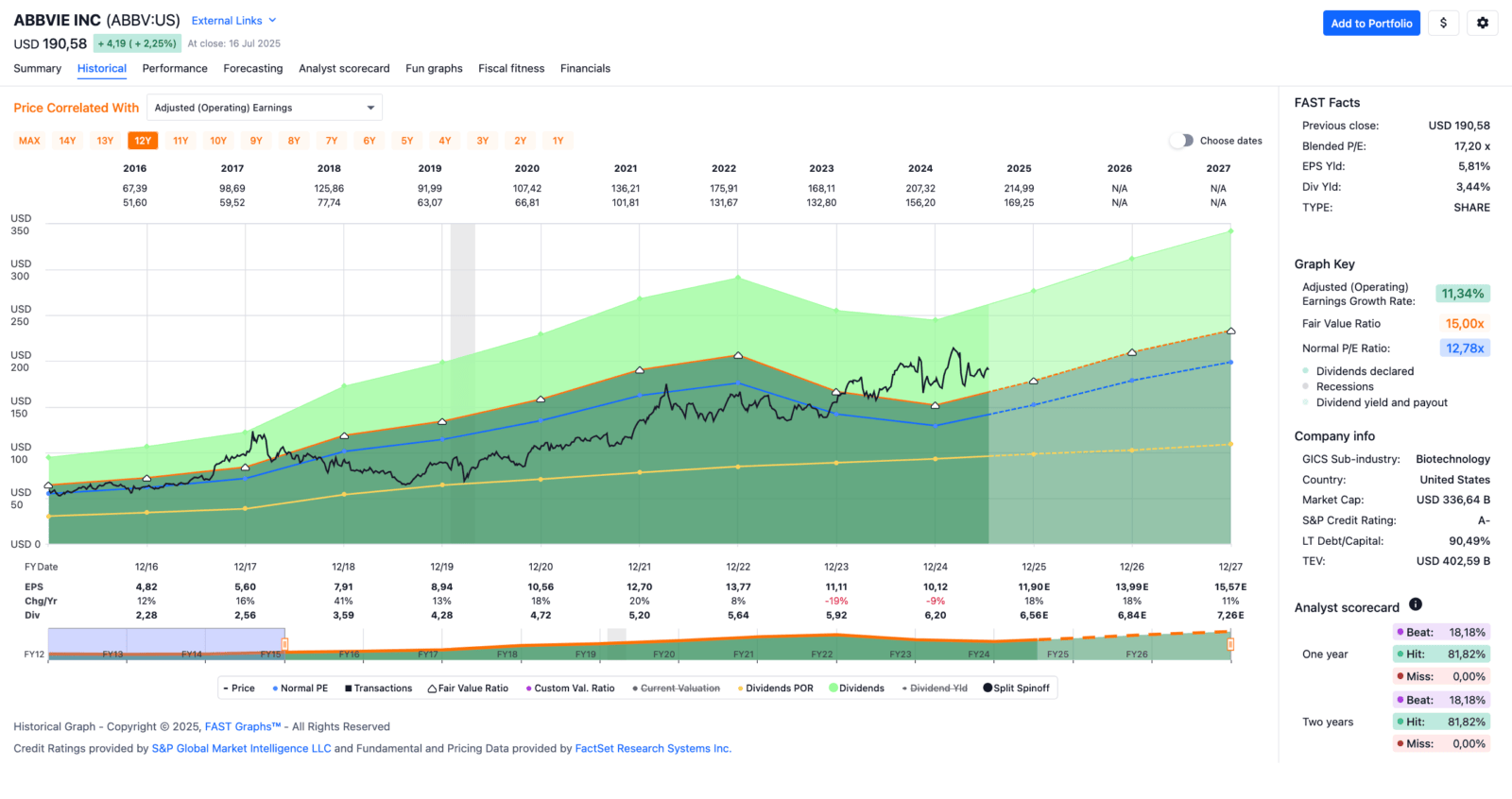The width and height of the screenshot is (1512, 799).
Task: Click the Analyst scorecard info icon
Action: click(1416, 604)
